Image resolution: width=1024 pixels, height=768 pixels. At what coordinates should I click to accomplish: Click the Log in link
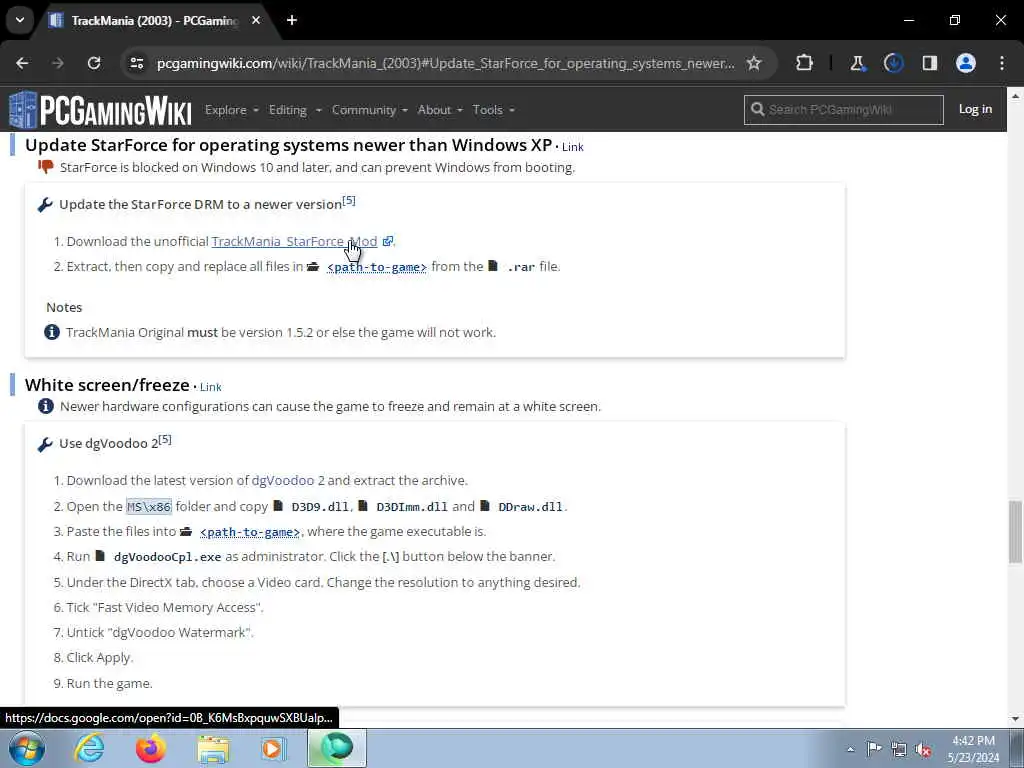pos(975,109)
